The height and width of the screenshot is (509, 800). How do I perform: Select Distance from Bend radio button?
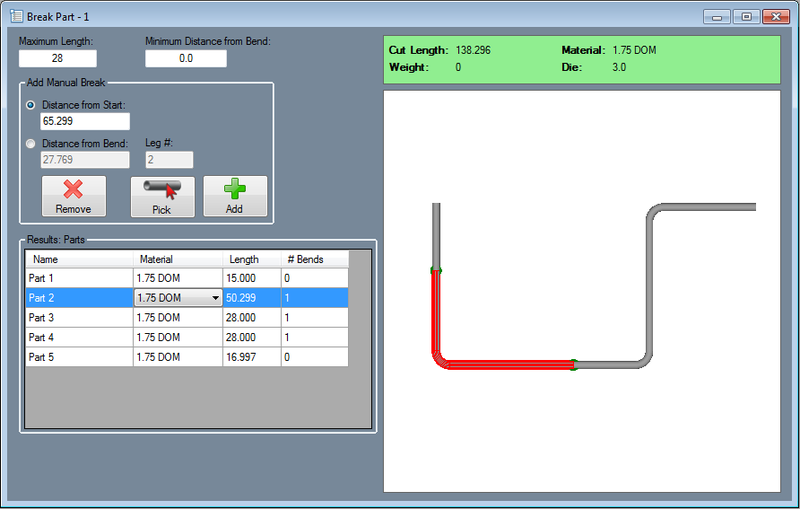tap(31, 144)
